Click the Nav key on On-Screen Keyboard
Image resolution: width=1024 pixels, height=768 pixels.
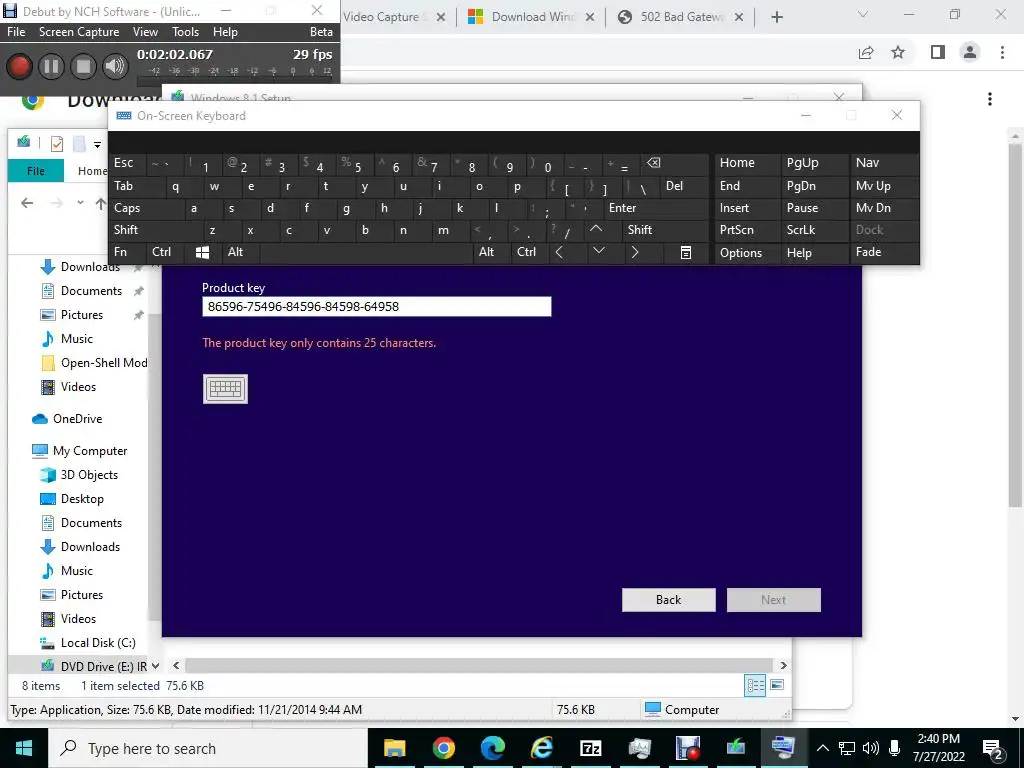click(884, 163)
